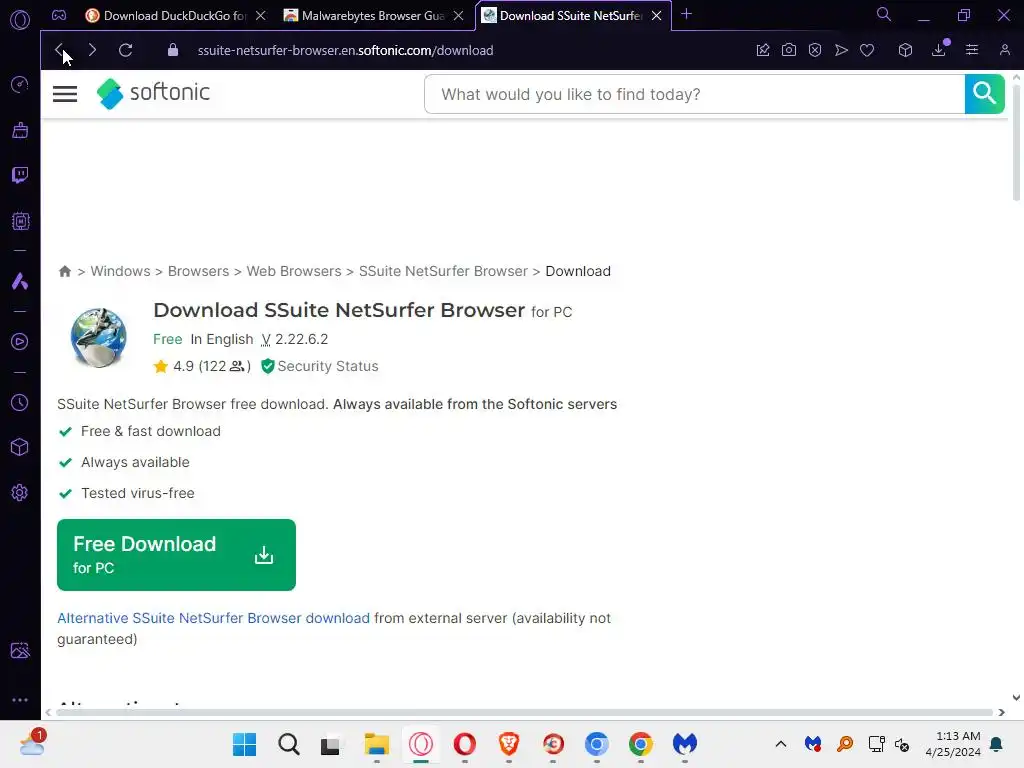This screenshot has height=768, width=1024.
Task: Click the vertical page scrollbar thumb
Action: [x=1016, y=141]
